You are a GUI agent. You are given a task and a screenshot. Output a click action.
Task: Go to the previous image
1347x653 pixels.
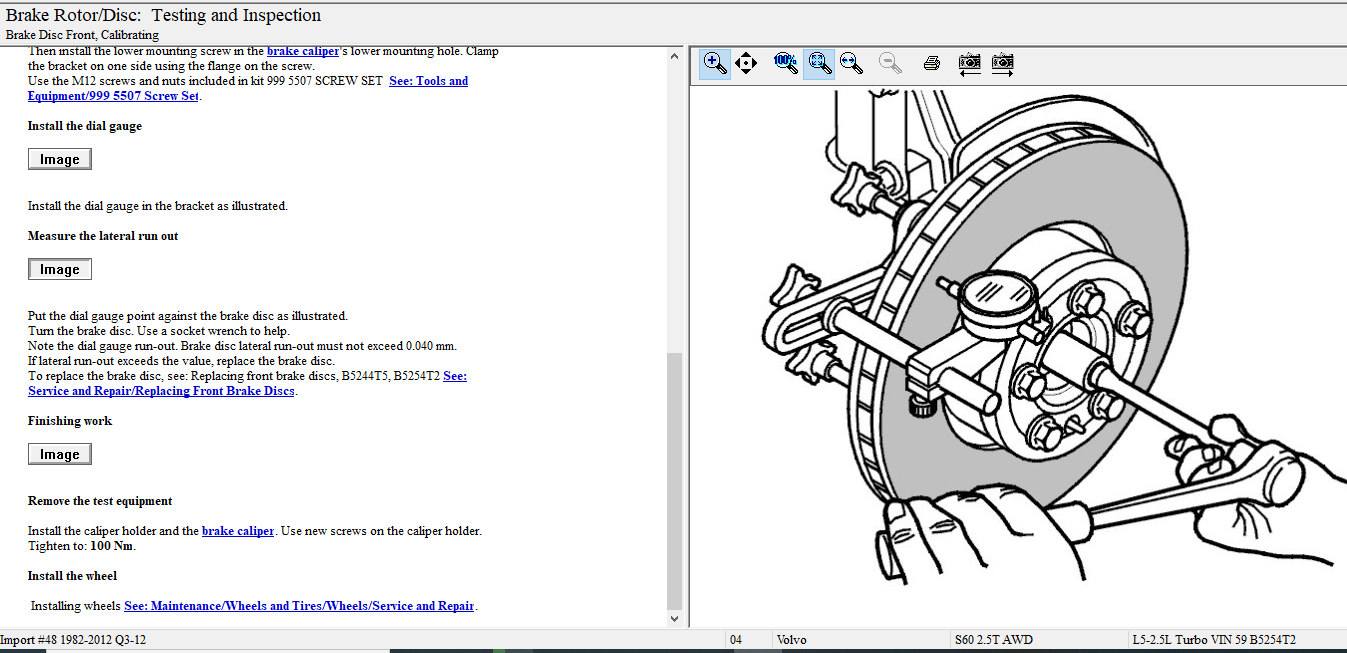(969, 63)
